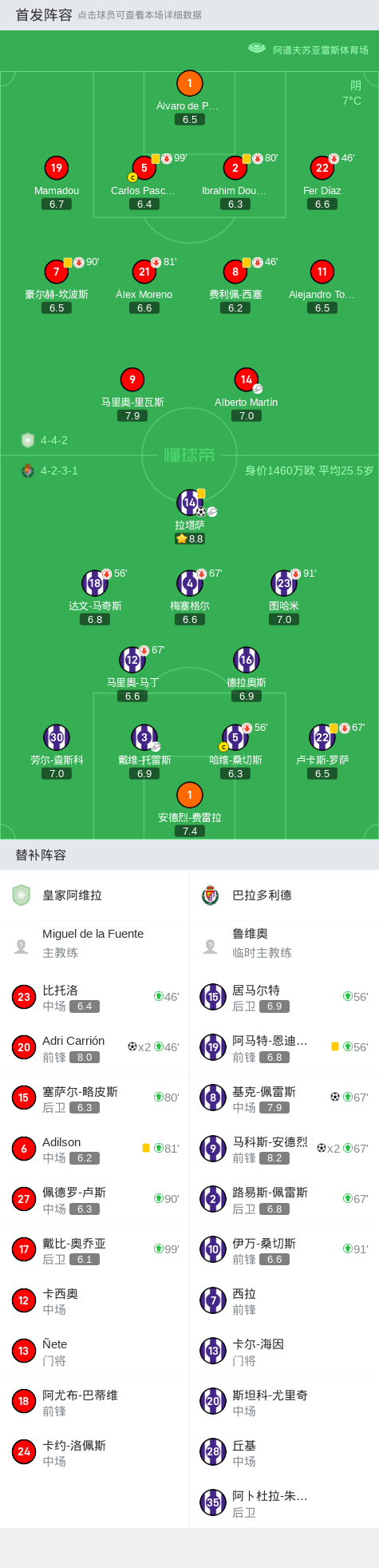This screenshot has width=379, height=1568.
Task: Tap 拉塔萨 8.8 star rating badge
Action: click(190, 539)
